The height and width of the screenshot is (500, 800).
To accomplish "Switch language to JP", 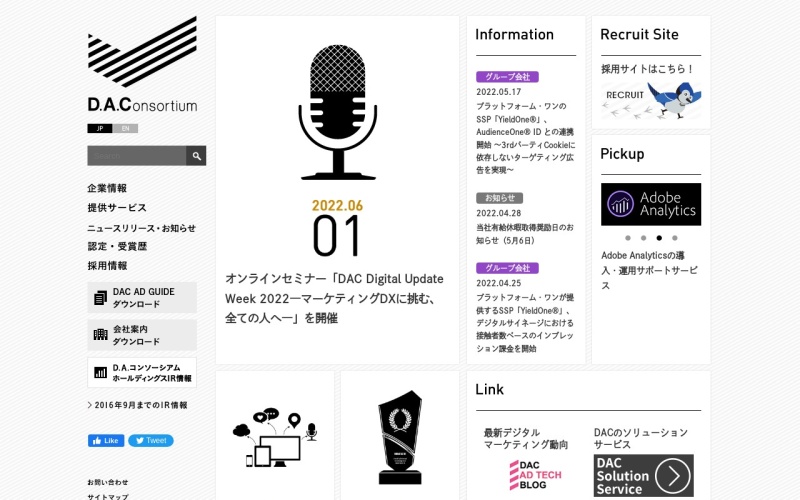I will [99, 128].
